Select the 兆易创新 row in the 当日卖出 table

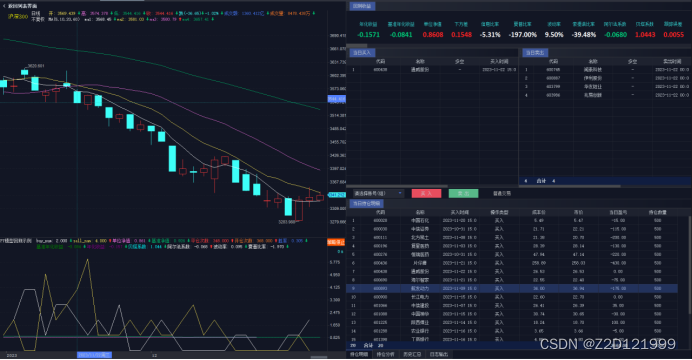pos(606,95)
